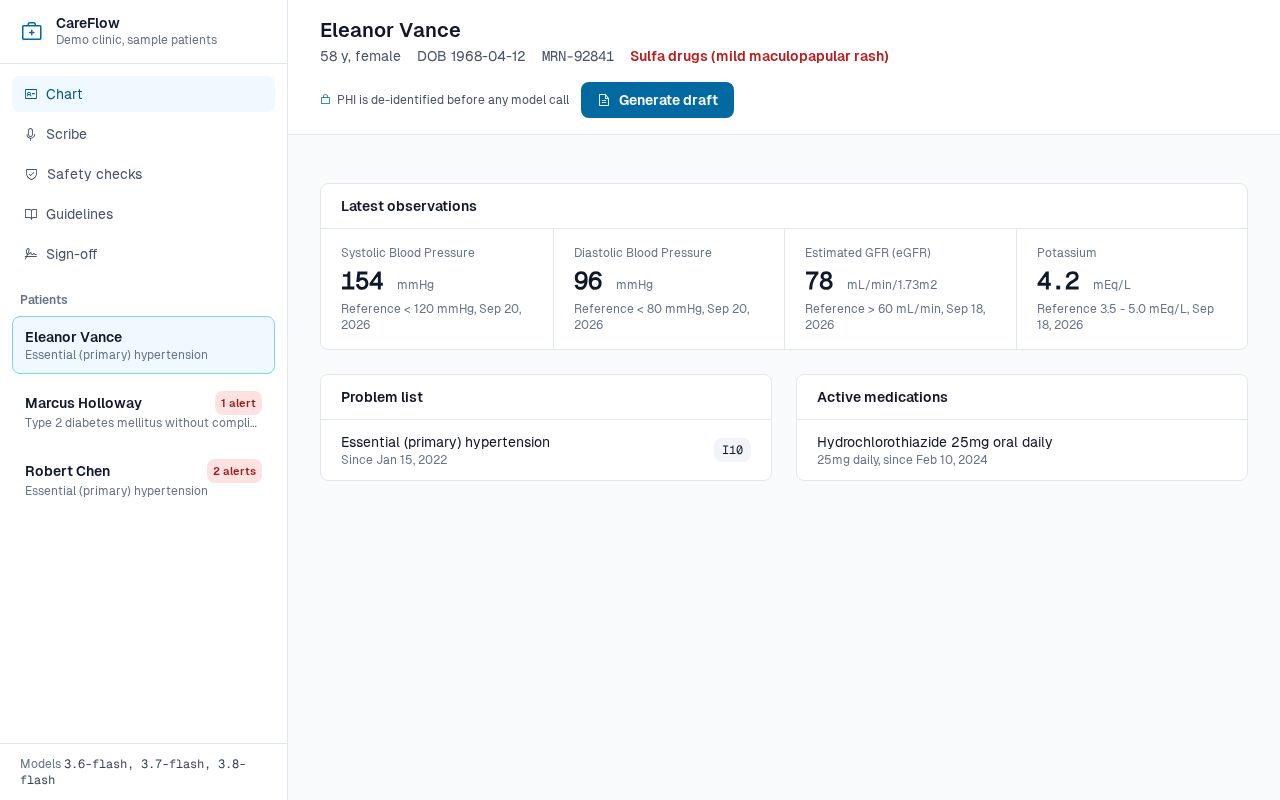Navigate to Sign-off
This screenshot has width=1280, height=800.
[143, 254]
